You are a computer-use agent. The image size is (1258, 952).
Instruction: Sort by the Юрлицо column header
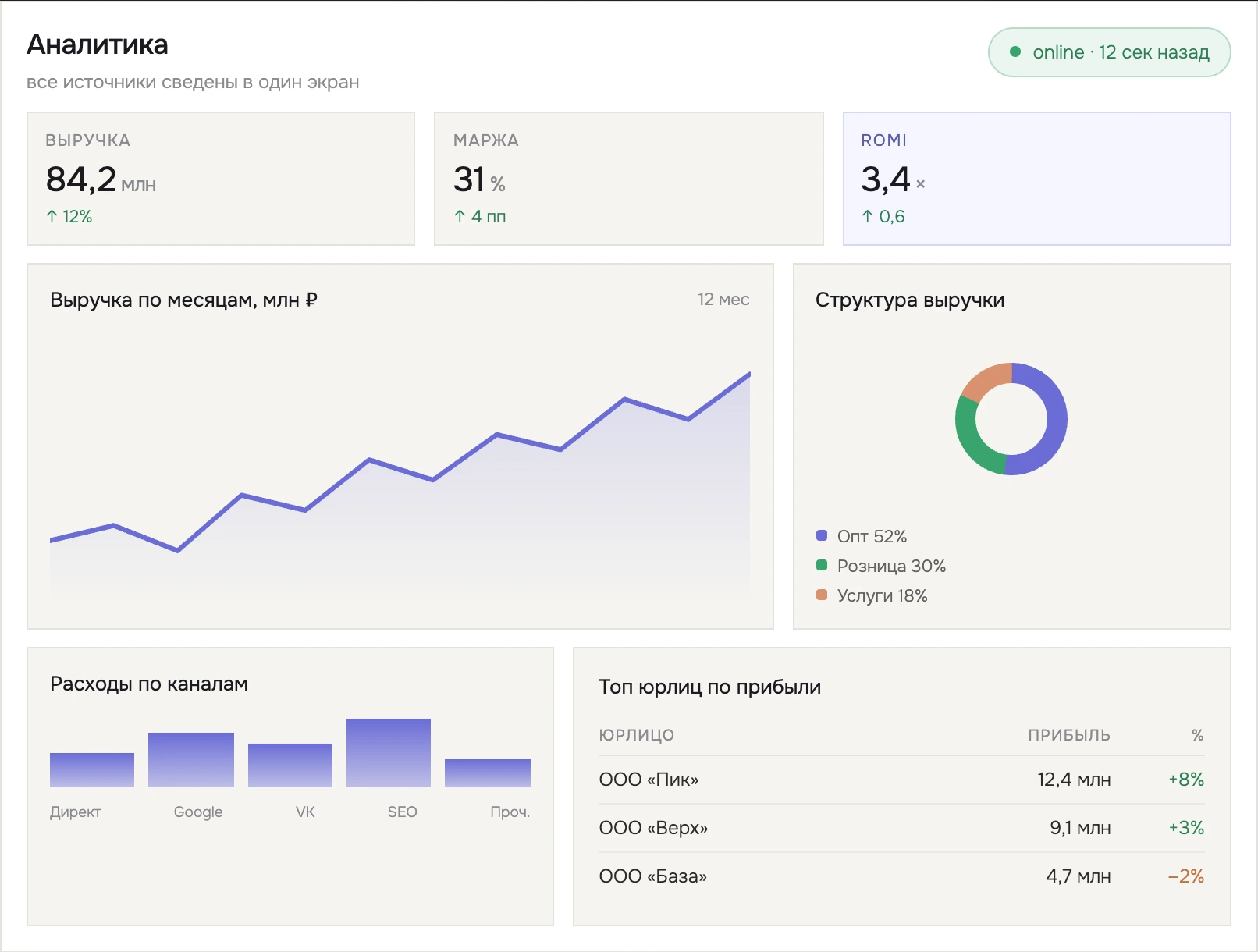click(x=636, y=735)
